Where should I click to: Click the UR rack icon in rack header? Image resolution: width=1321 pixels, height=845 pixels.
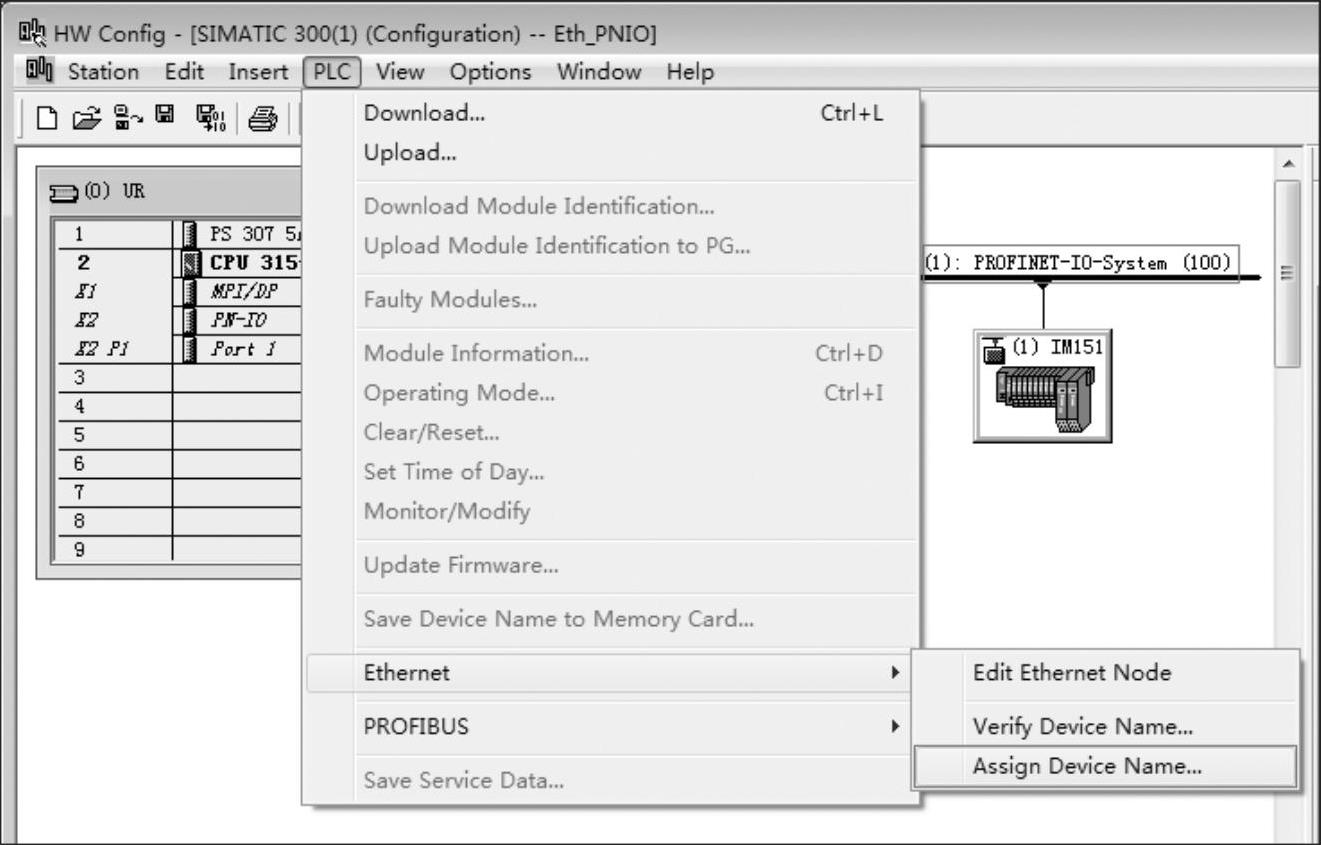coord(62,191)
